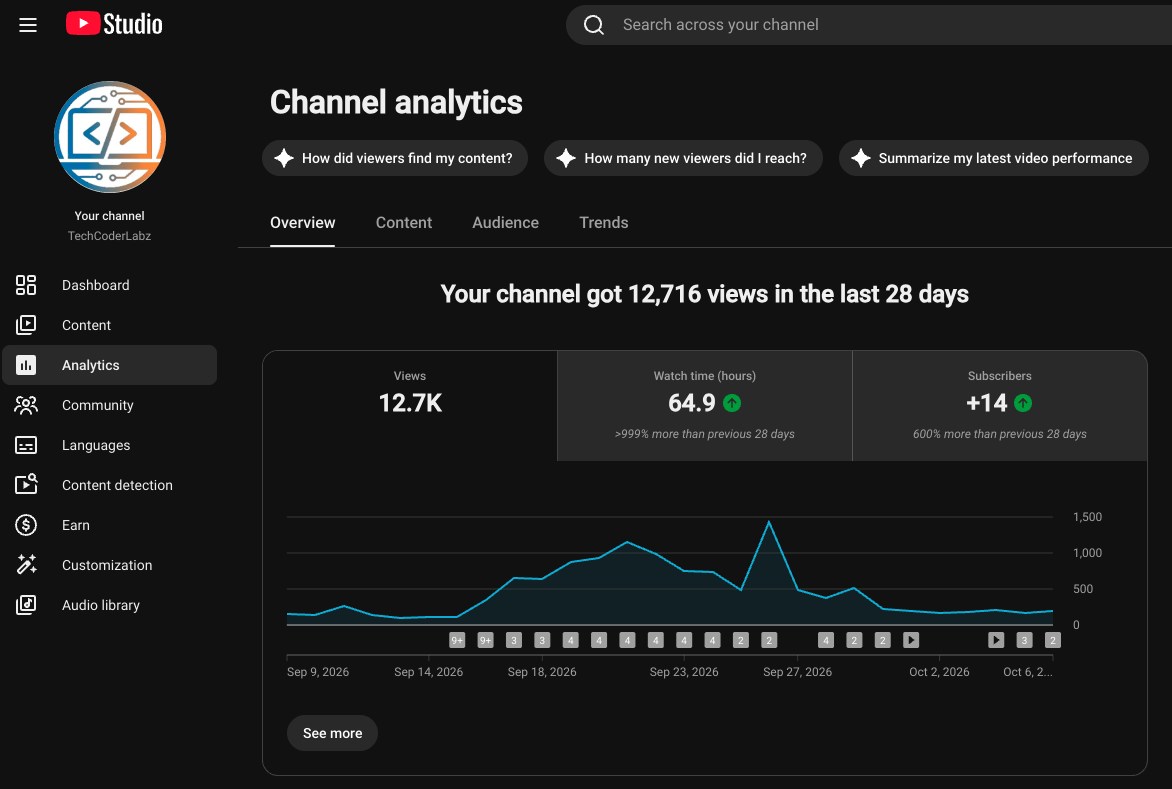Image resolution: width=1172 pixels, height=789 pixels.
Task: Click the leftmost 9+ video marker
Action: click(x=457, y=640)
